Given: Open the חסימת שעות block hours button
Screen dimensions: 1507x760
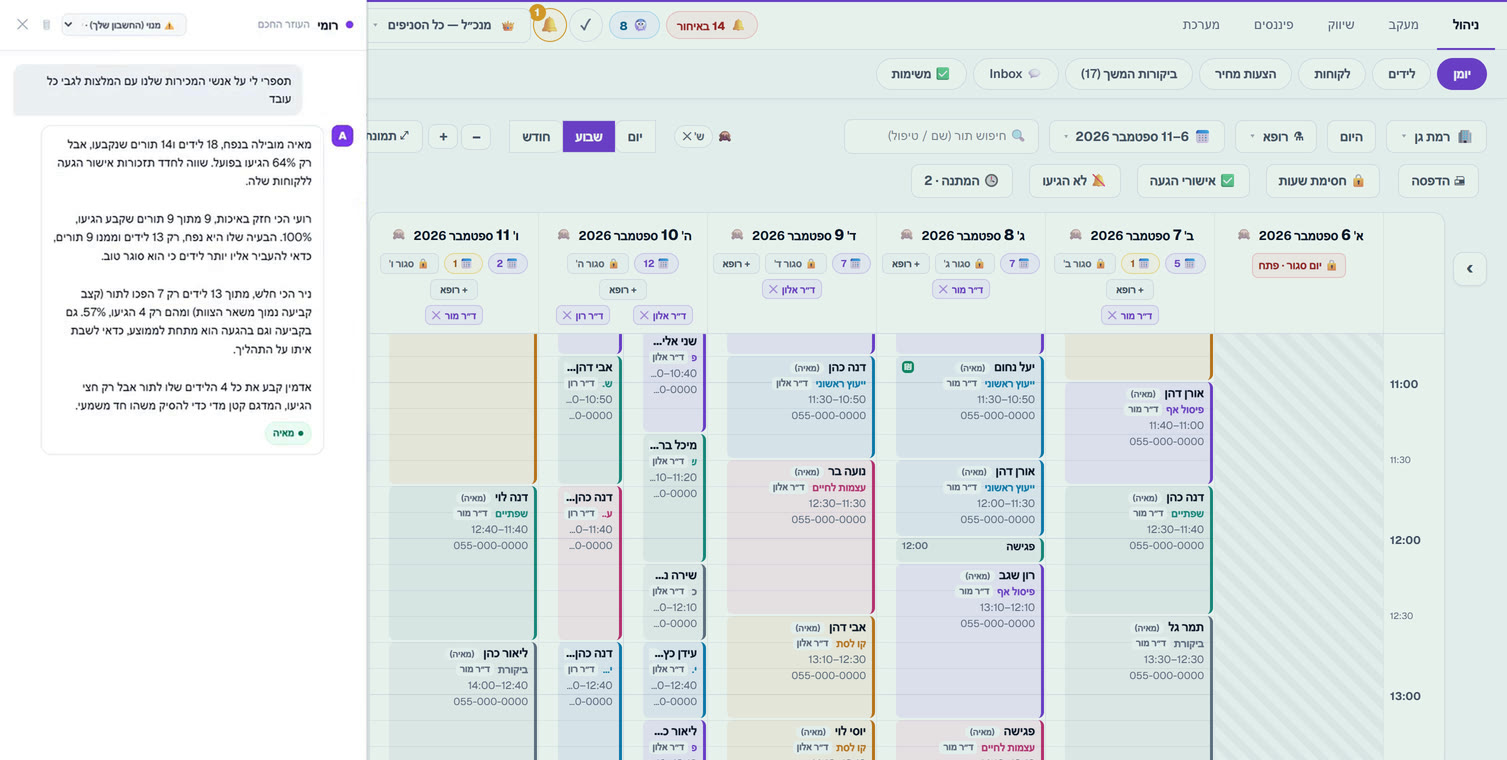Looking at the screenshot, I should (1322, 181).
